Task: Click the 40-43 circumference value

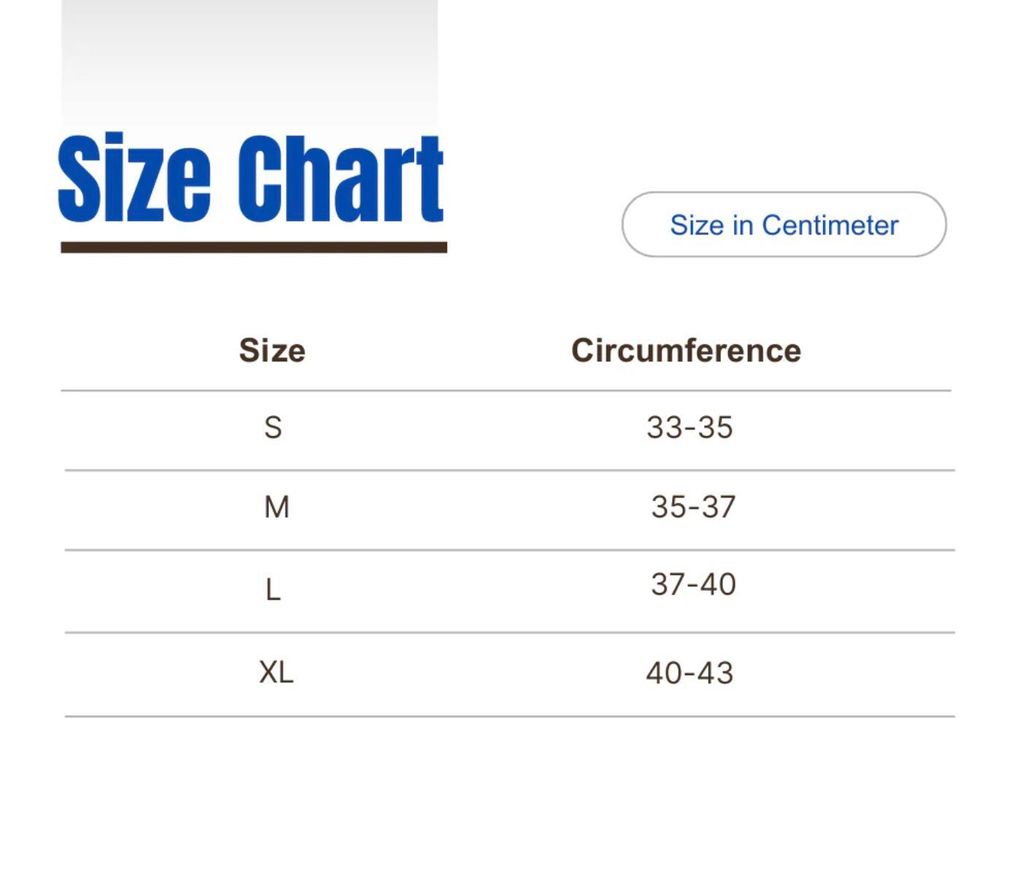Action: coord(690,673)
